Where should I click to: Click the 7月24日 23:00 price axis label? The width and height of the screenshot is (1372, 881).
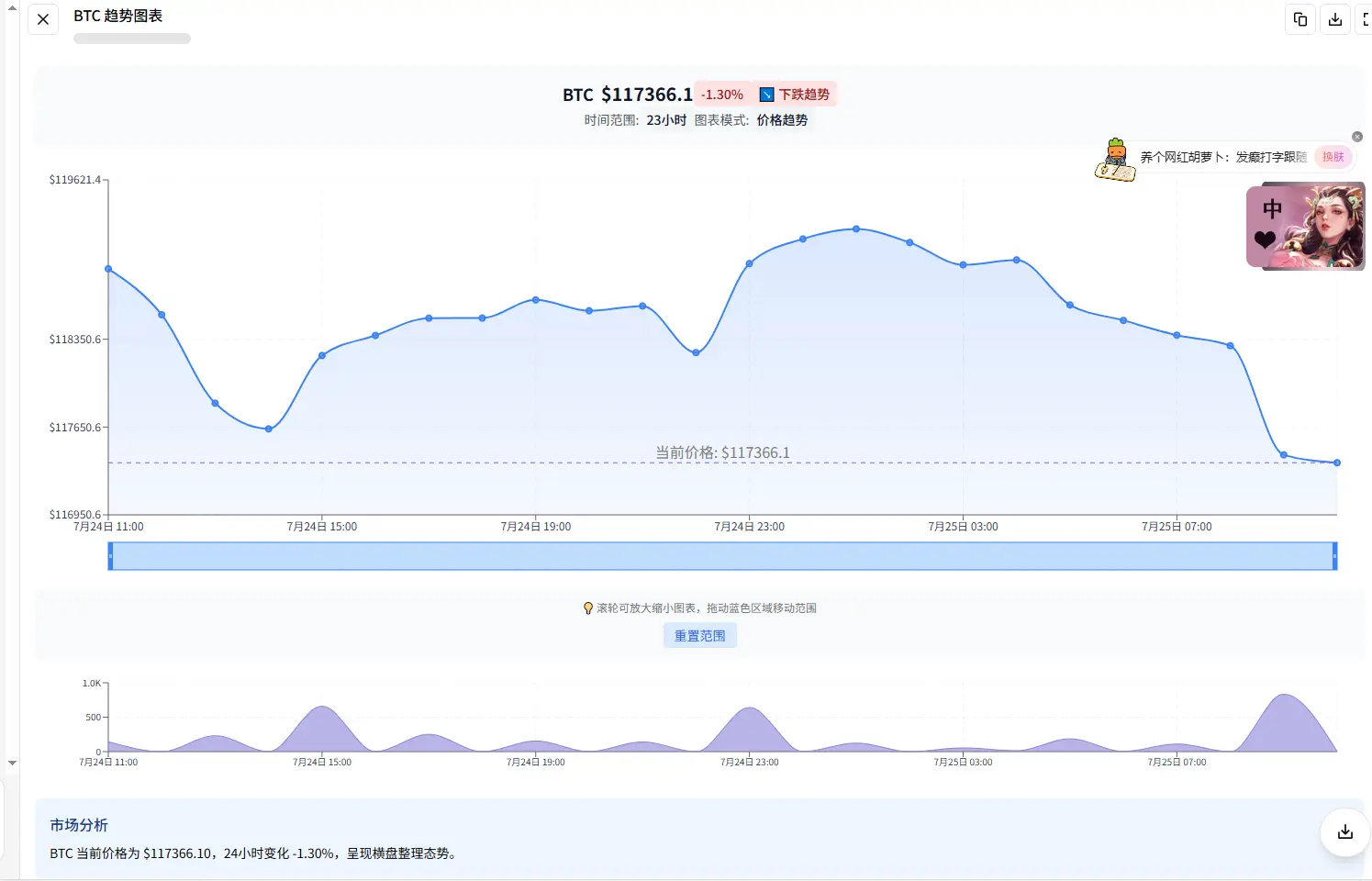pyautogui.click(x=749, y=527)
